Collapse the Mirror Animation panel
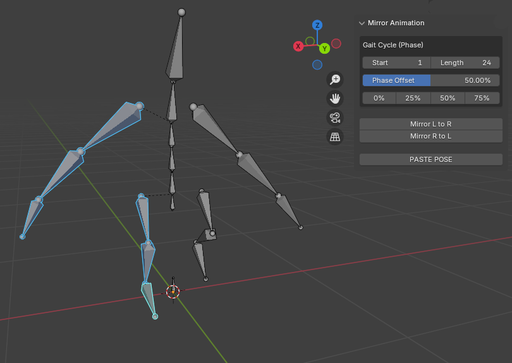Image resolution: width=512 pixels, height=363 pixels. pos(362,23)
